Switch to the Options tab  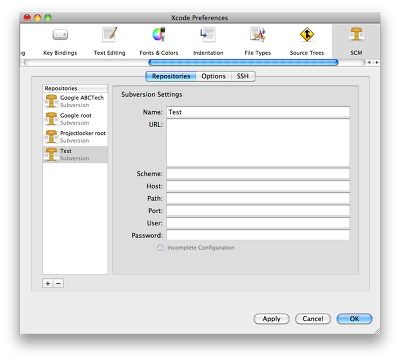pyautogui.click(x=213, y=76)
